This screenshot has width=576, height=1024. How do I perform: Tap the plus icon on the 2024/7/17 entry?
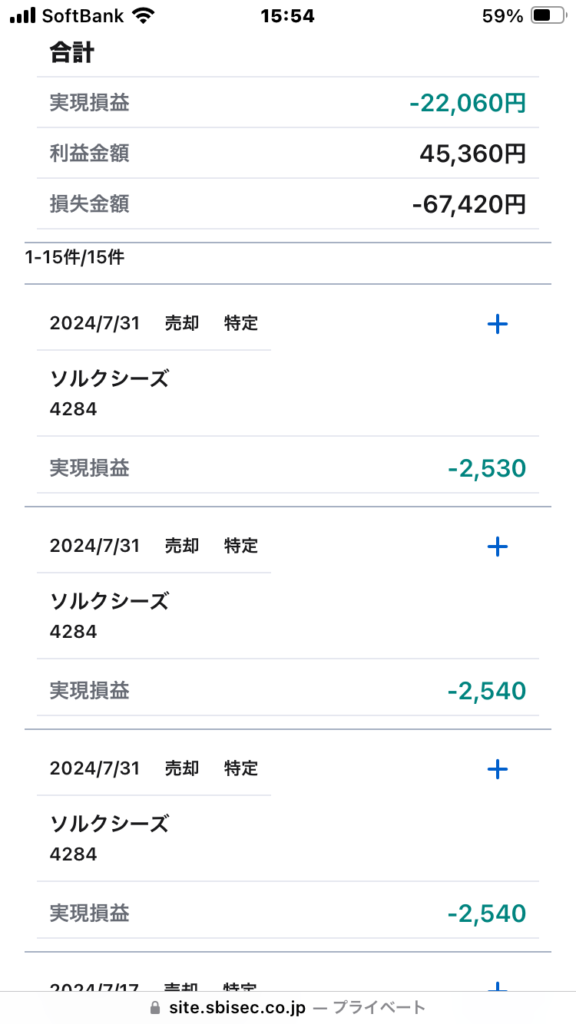pos(498,985)
